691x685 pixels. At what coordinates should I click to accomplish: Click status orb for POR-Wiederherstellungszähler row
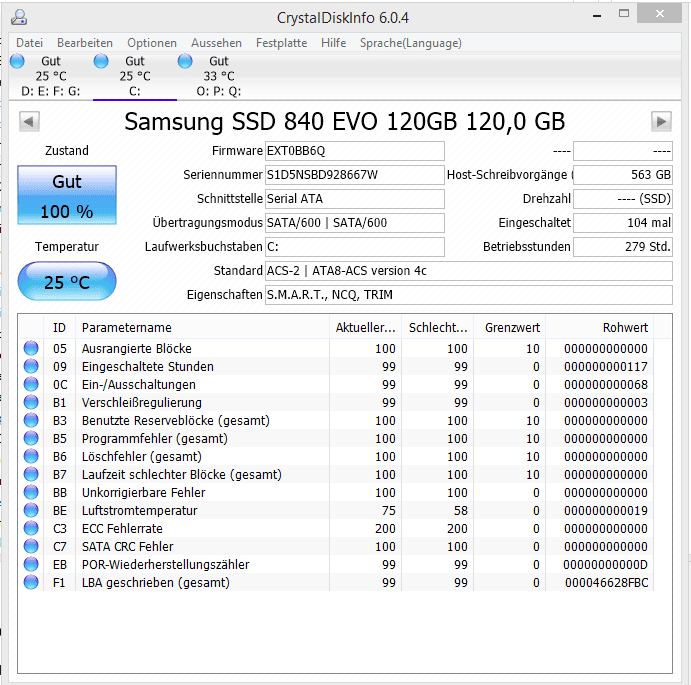pyautogui.click(x=31, y=564)
